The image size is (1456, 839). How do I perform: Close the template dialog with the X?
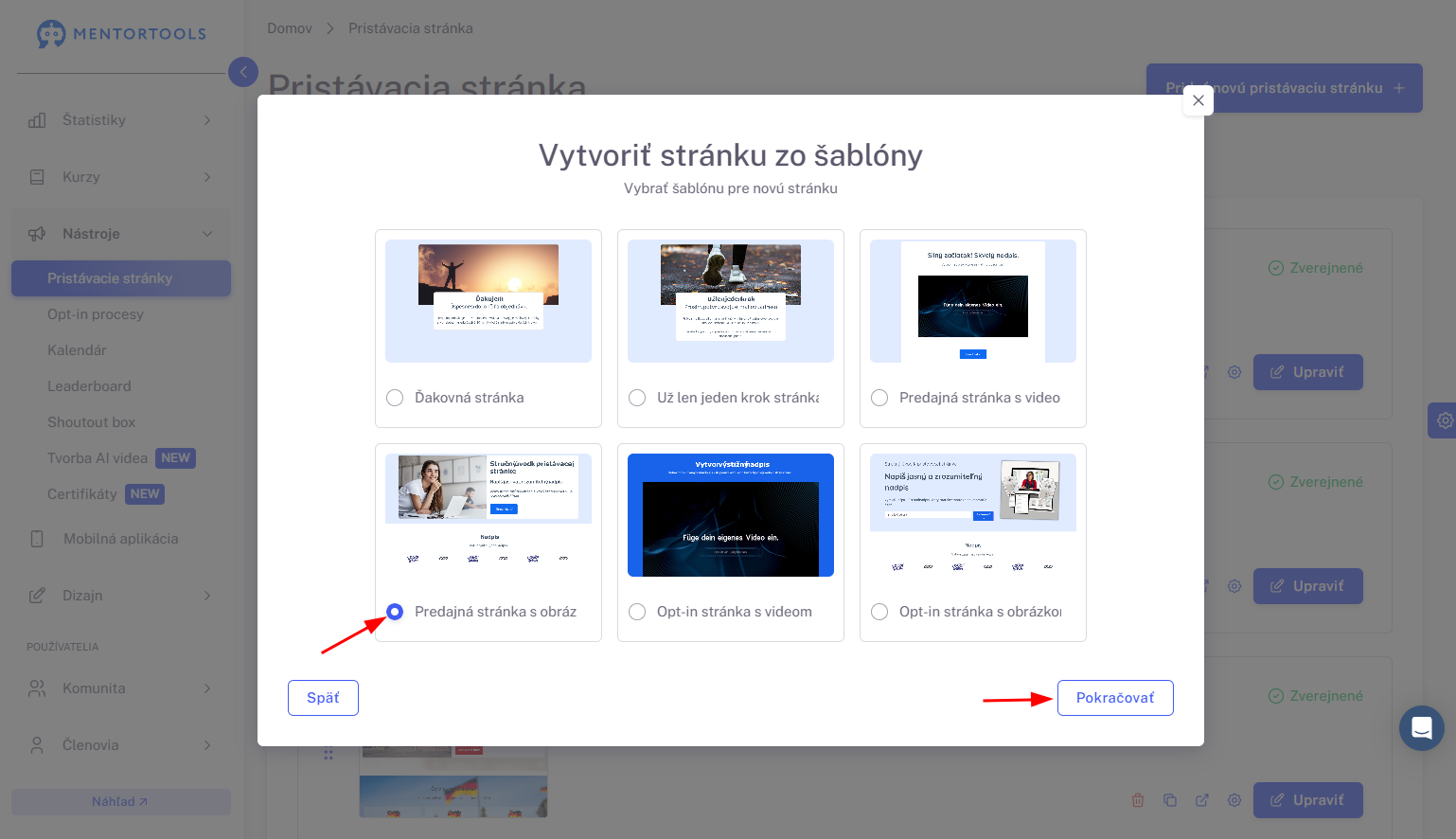tap(1199, 100)
